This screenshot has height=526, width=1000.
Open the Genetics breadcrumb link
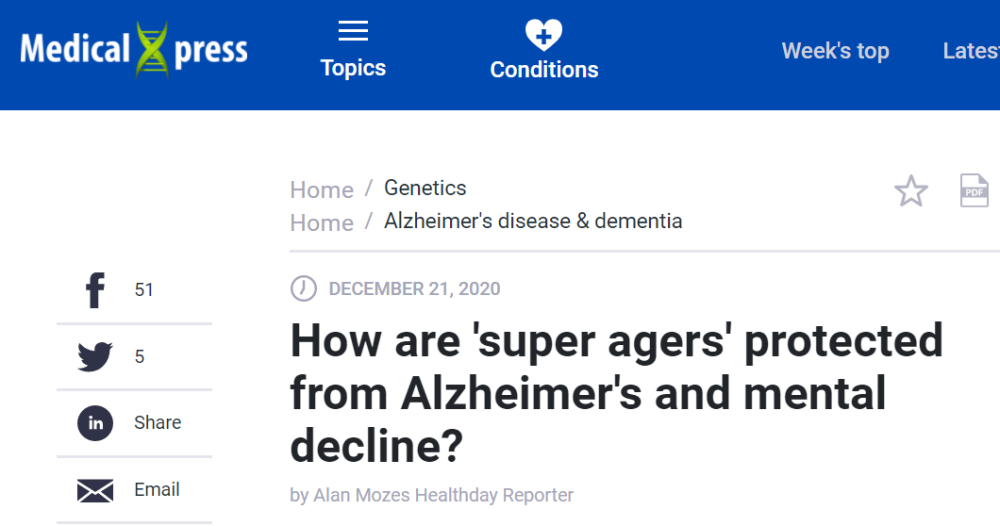coord(425,188)
